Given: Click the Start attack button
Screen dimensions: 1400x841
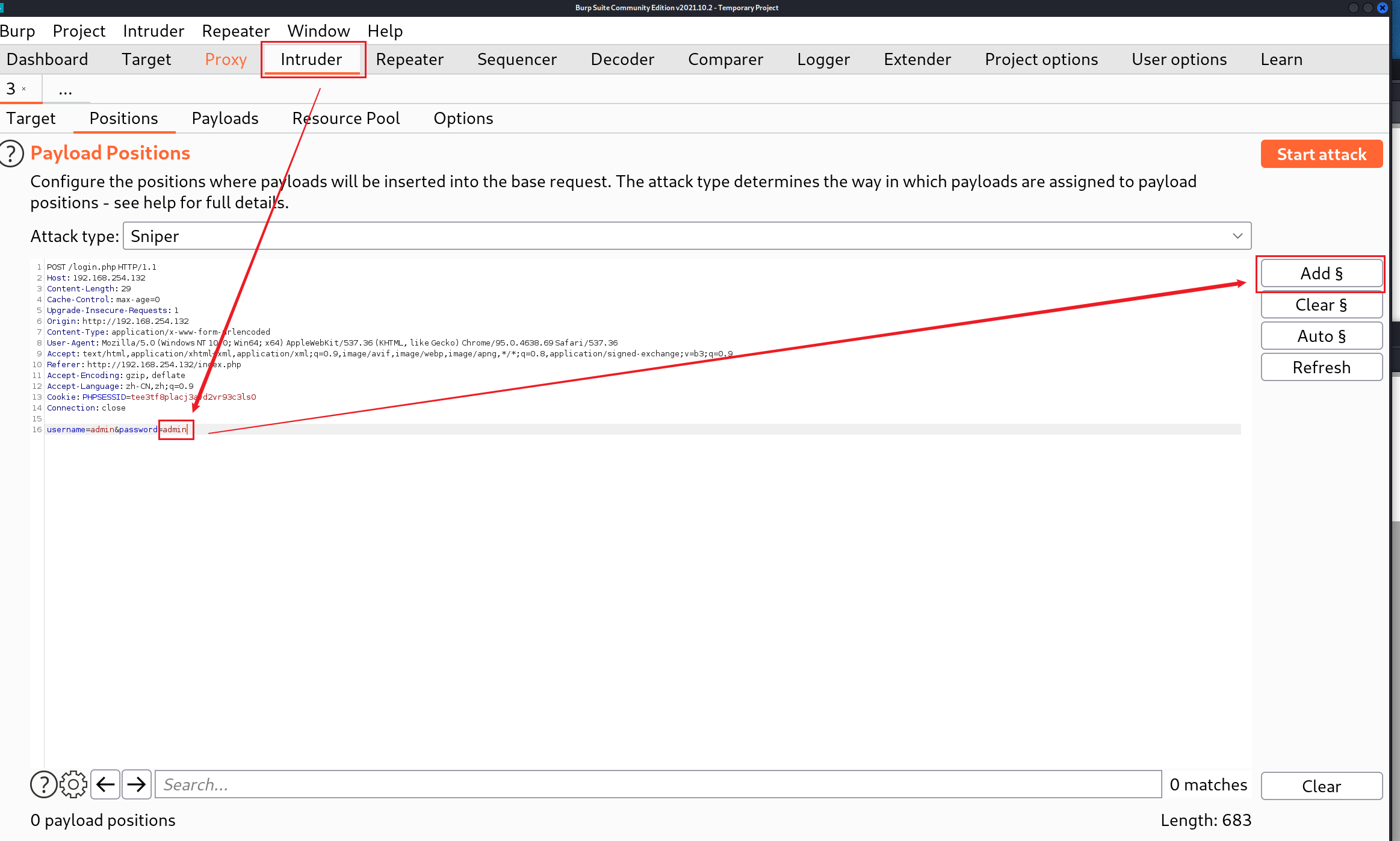Looking at the screenshot, I should tap(1322, 154).
